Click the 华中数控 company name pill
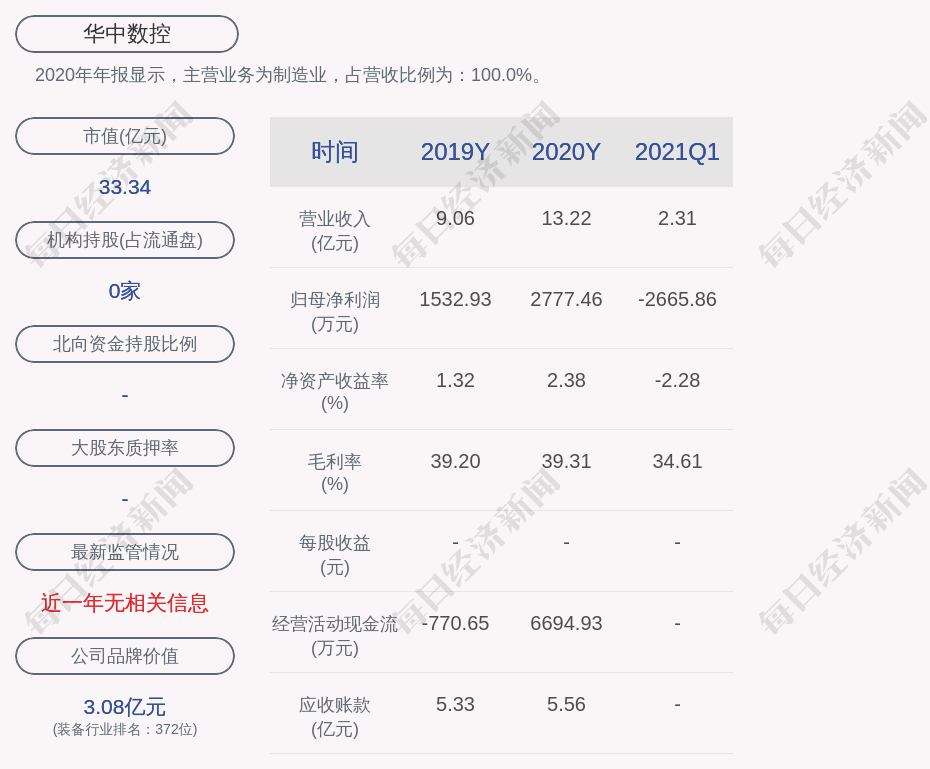This screenshot has width=930, height=769. coord(127,34)
